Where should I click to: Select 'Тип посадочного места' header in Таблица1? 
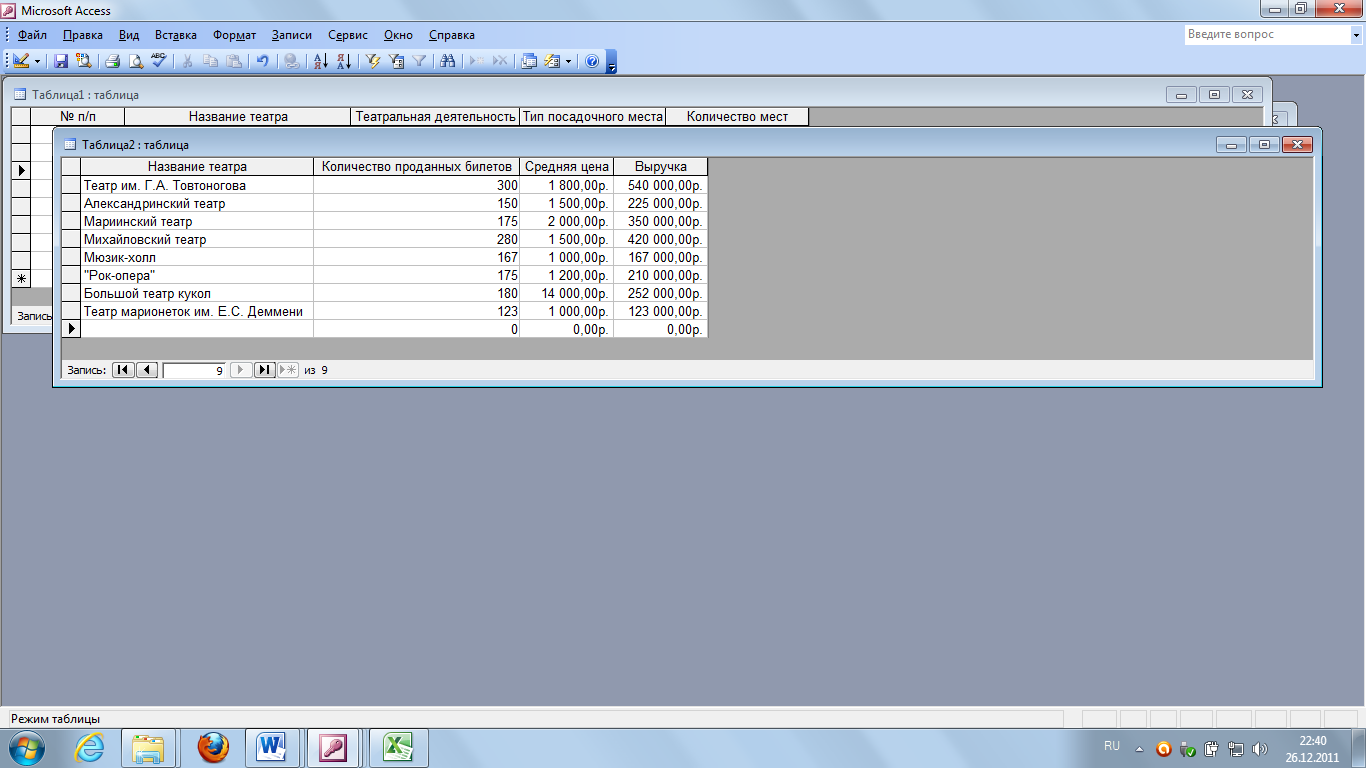click(x=592, y=117)
